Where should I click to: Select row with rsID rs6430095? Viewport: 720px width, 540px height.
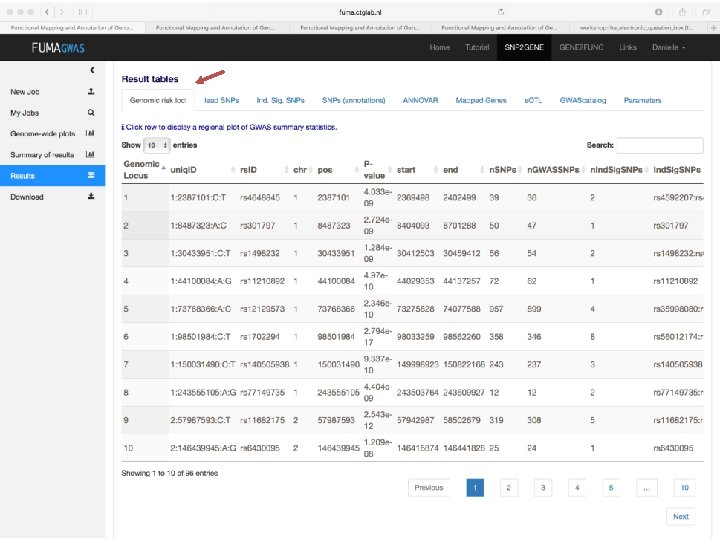(x=412, y=448)
